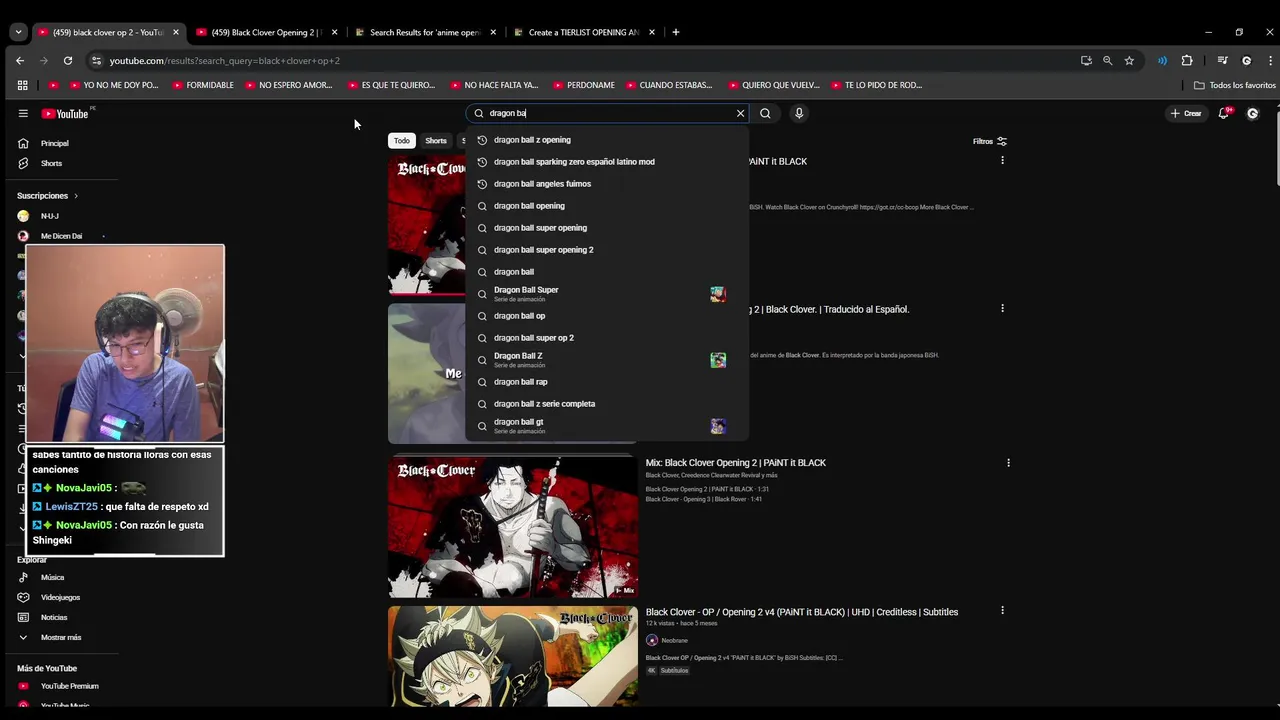This screenshot has width=1280, height=720.
Task: Select the Todo filter chip
Action: coord(401,141)
